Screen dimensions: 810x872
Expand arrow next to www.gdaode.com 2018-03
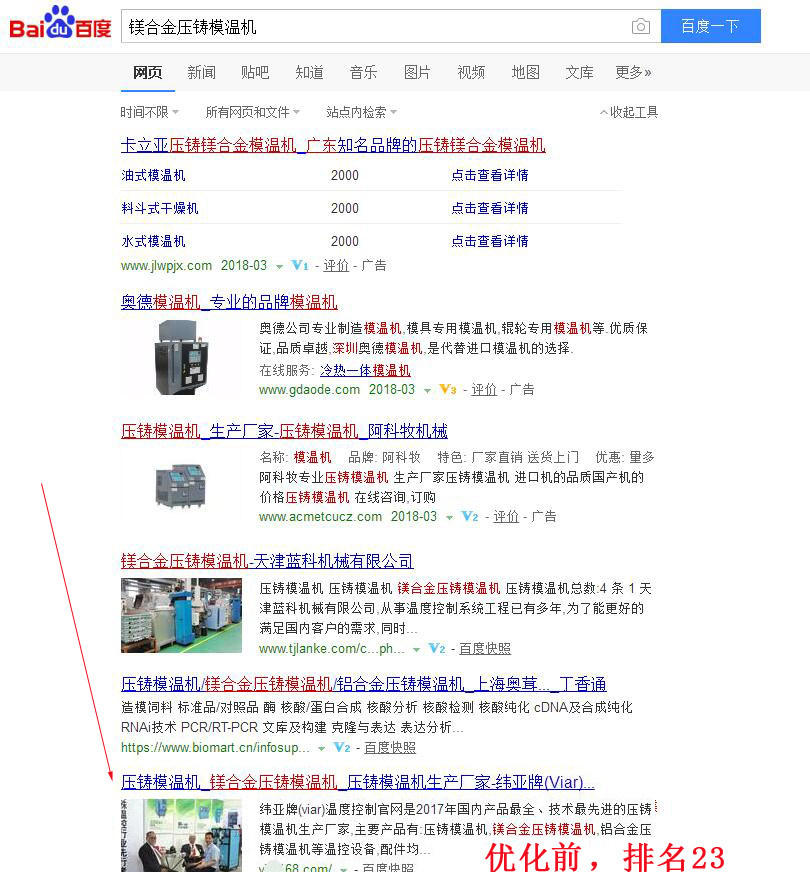point(427,391)
